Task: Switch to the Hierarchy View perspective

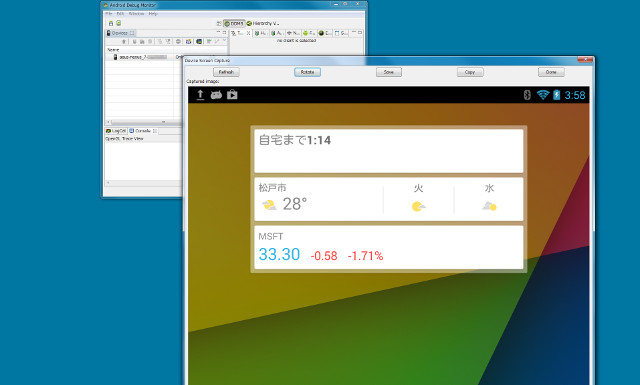Action: 263,23
